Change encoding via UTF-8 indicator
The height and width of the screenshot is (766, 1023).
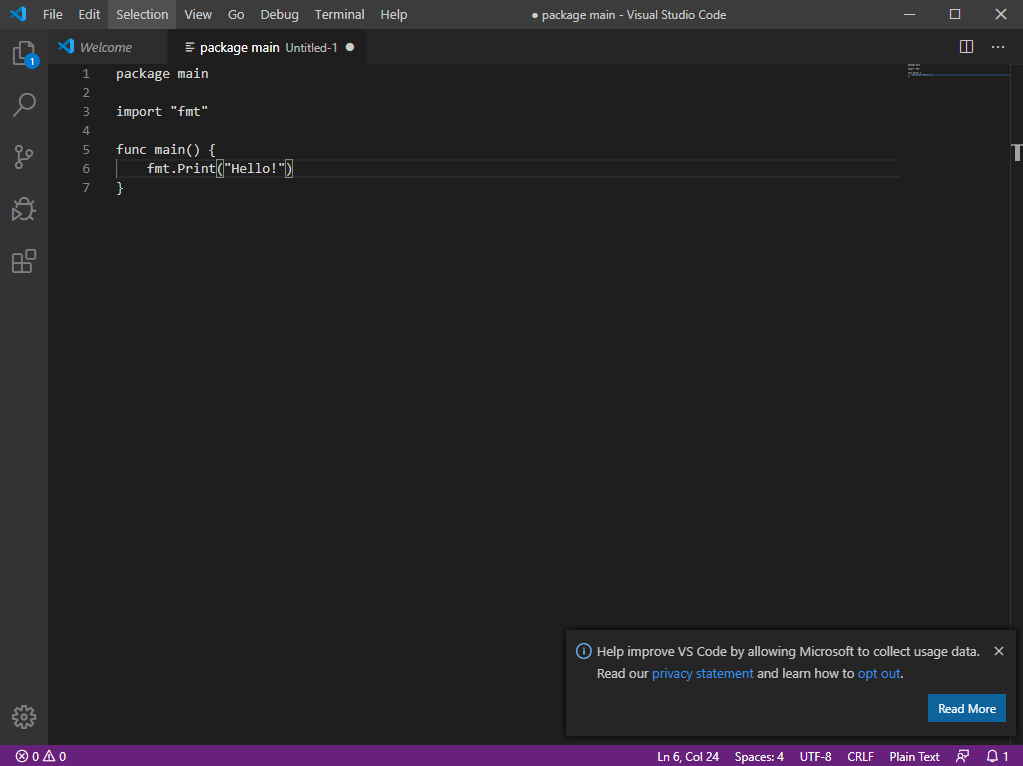[815, 756]
